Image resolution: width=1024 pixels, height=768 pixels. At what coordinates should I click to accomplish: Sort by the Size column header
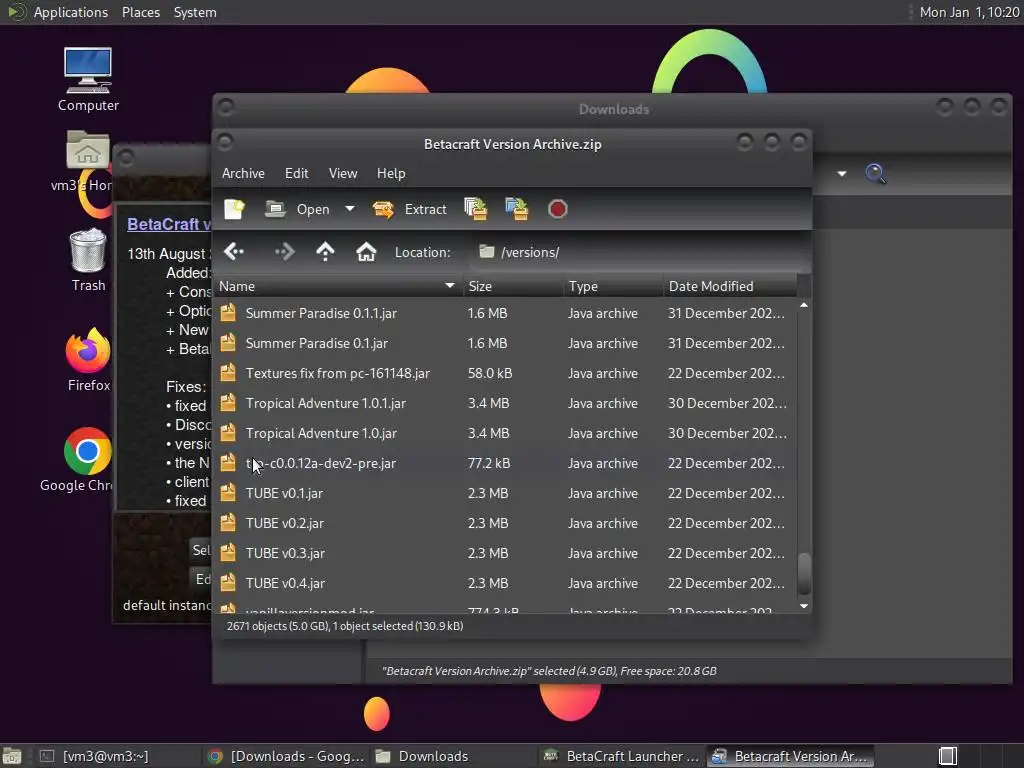coord(513,286)
